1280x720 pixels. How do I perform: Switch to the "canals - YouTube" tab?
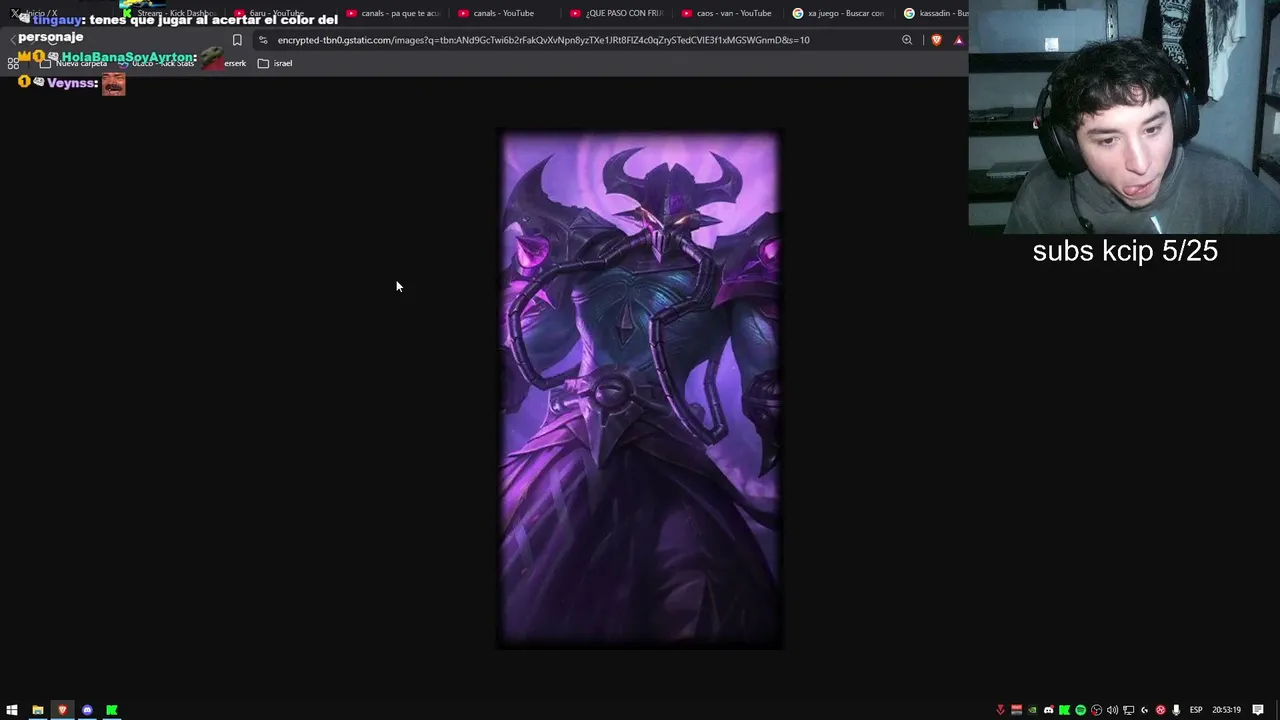[505, 13]
